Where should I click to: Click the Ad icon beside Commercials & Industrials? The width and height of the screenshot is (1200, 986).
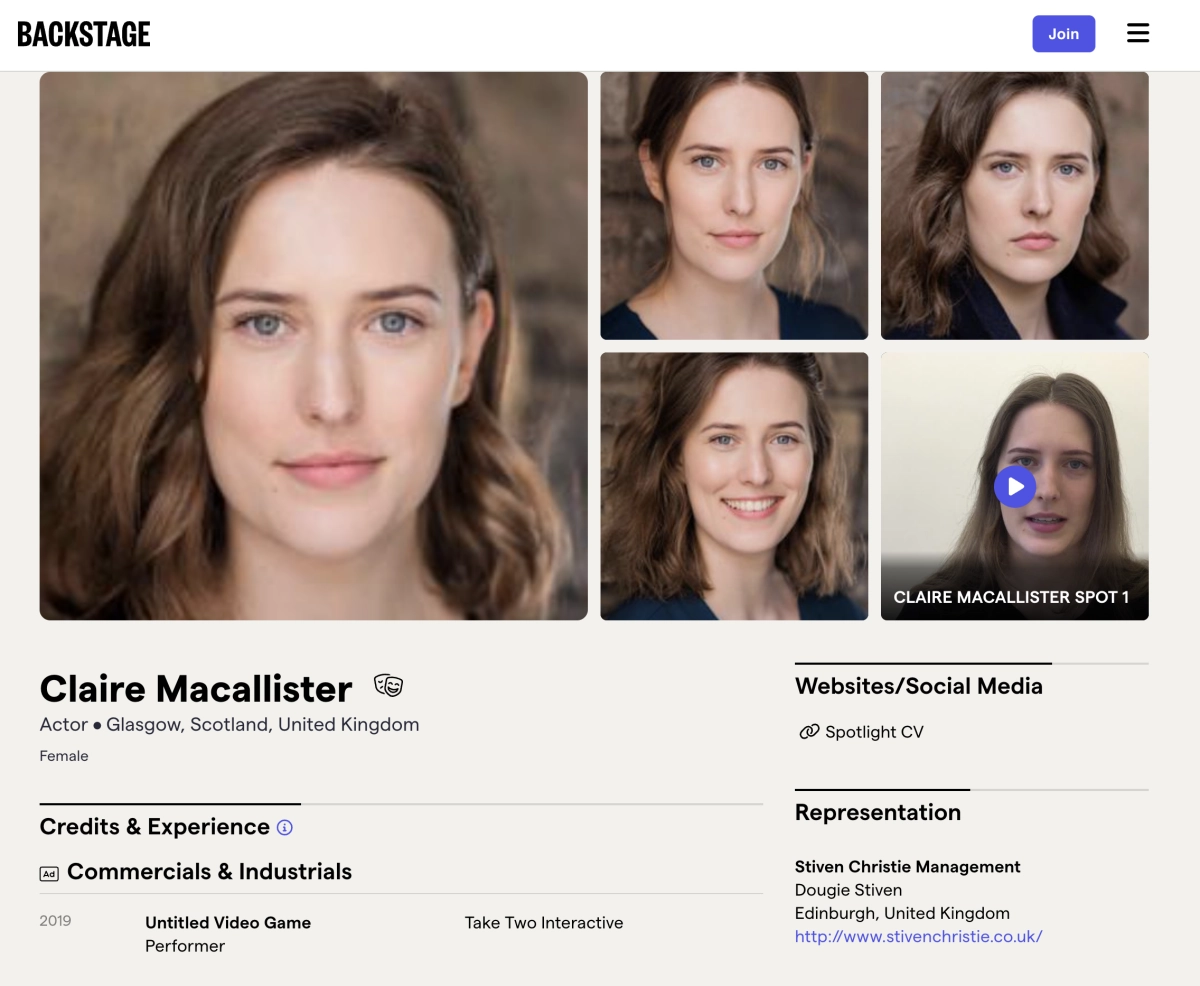click(x=49, y=873)
